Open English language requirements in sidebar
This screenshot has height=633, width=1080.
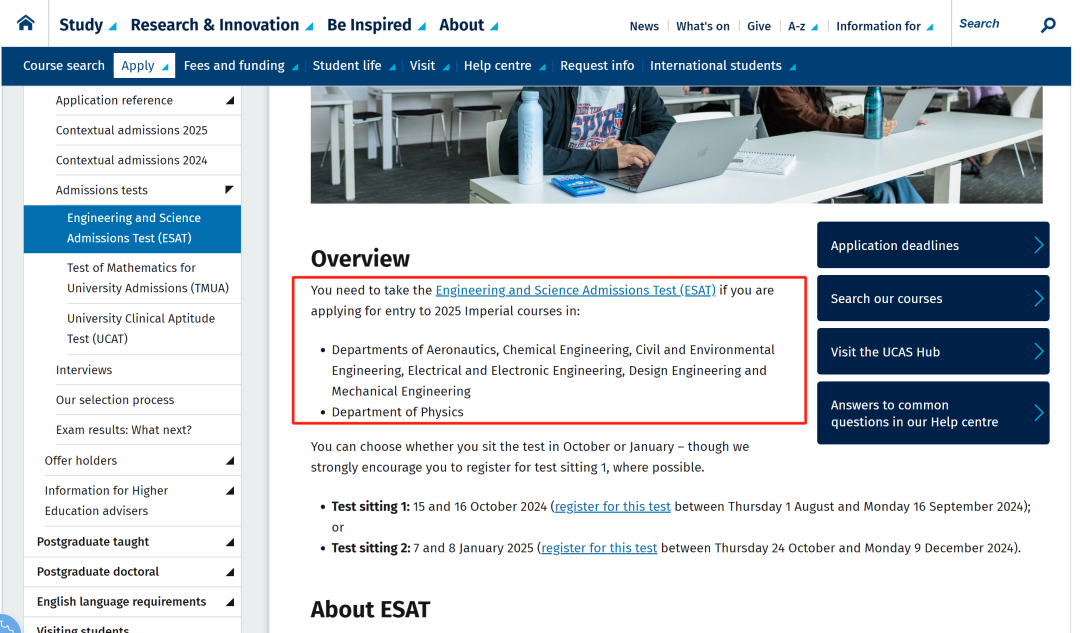(x=121, y=602)
